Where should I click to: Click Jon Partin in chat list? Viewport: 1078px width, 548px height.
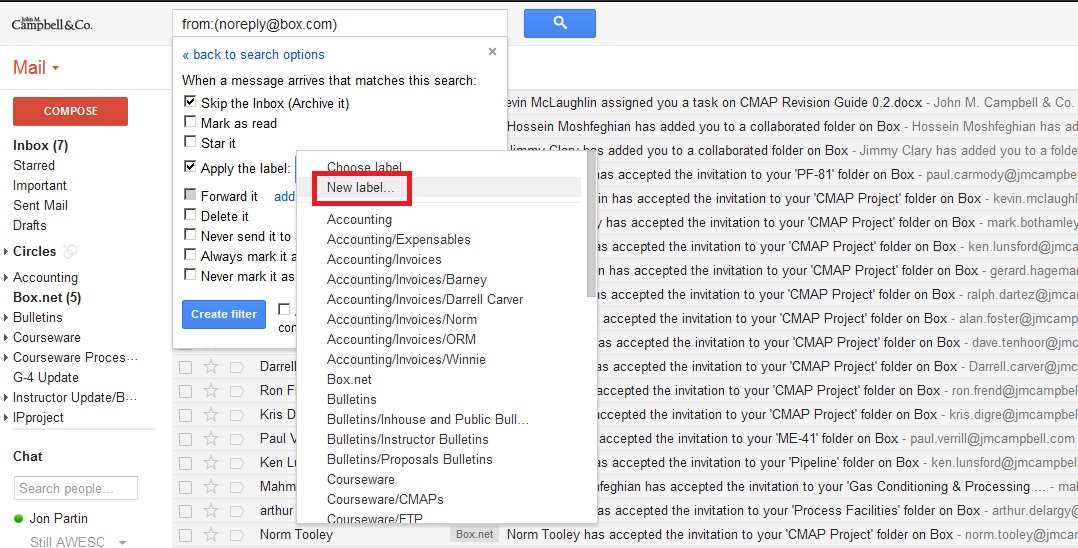pyautogui.click(x=58, y=518)
